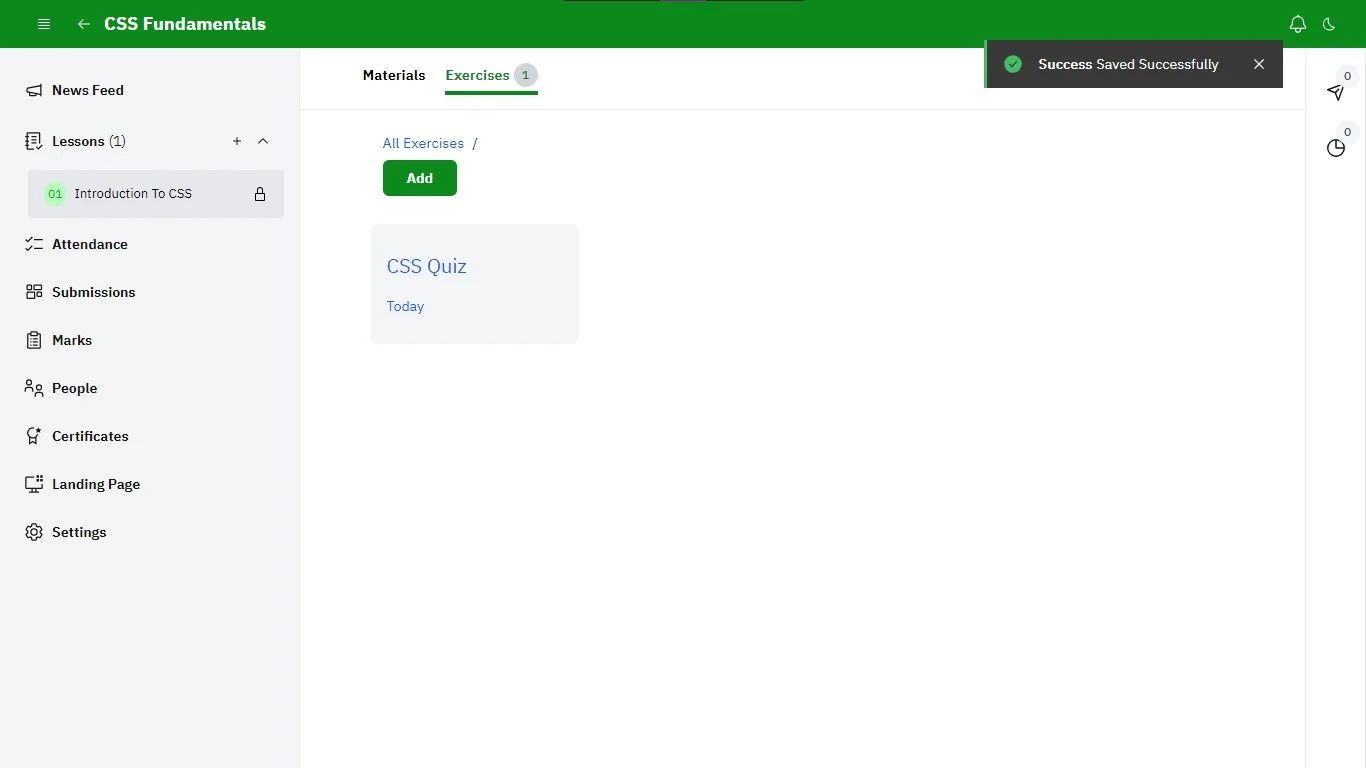Follow the All Exercises breadcrumb link
The height and width of the screenshot is (768, 1366).
[423, 143]
